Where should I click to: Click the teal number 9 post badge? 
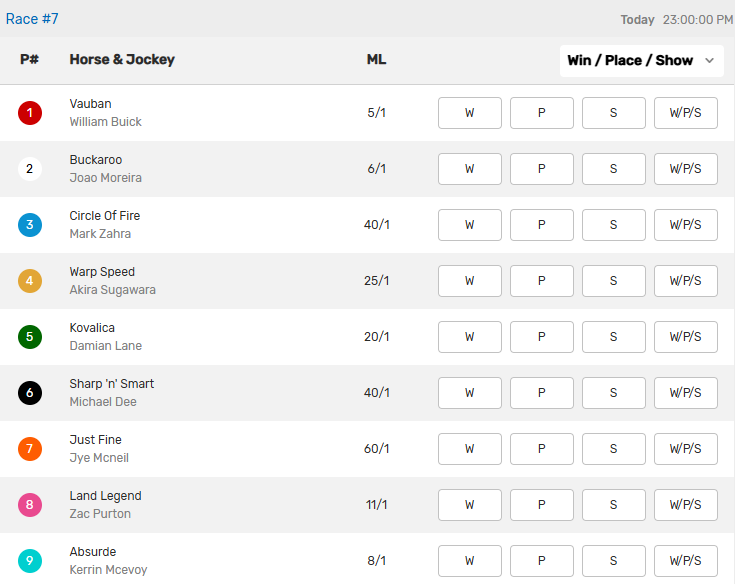point(29,561)
